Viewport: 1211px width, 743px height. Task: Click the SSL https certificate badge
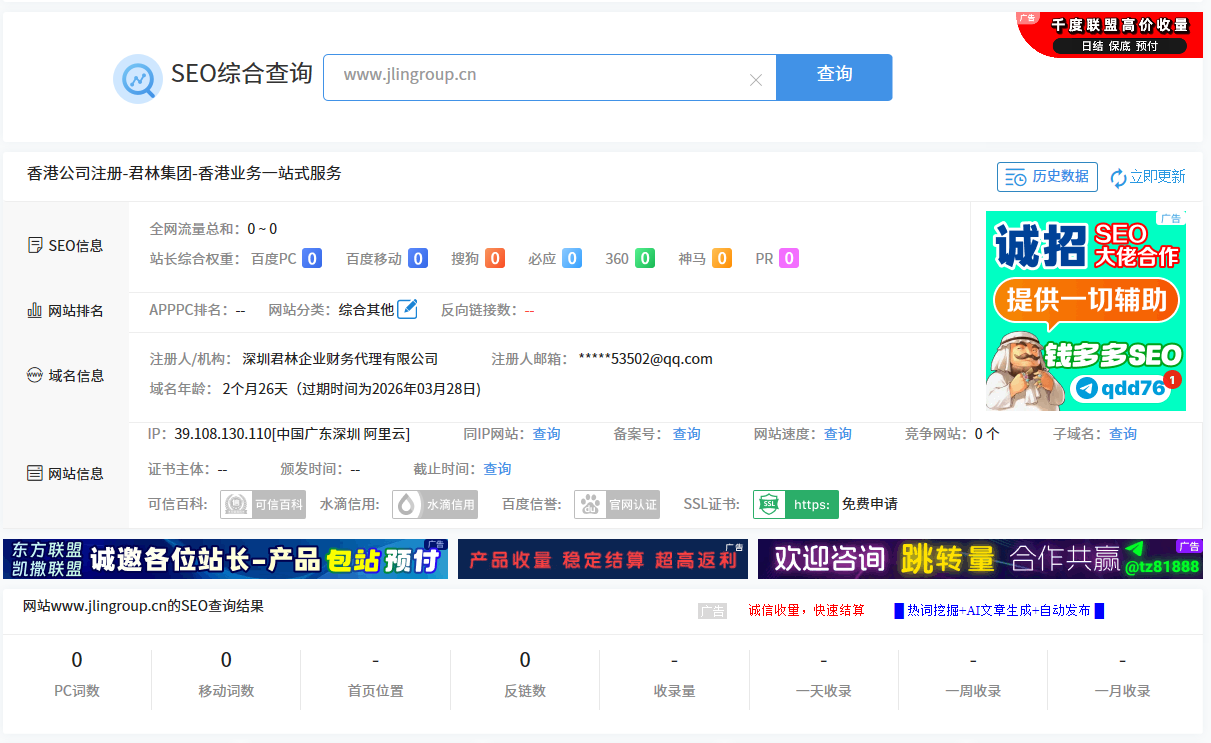[796, 504]
